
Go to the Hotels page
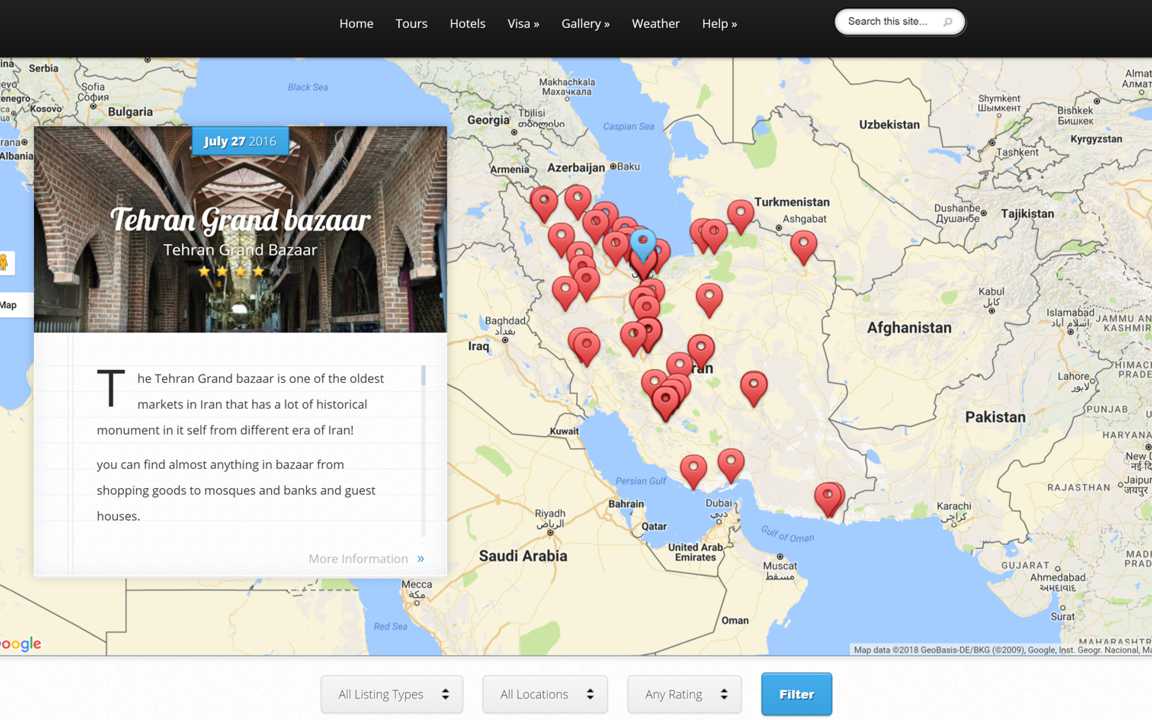pyautogui.click(x=467, y=24)
